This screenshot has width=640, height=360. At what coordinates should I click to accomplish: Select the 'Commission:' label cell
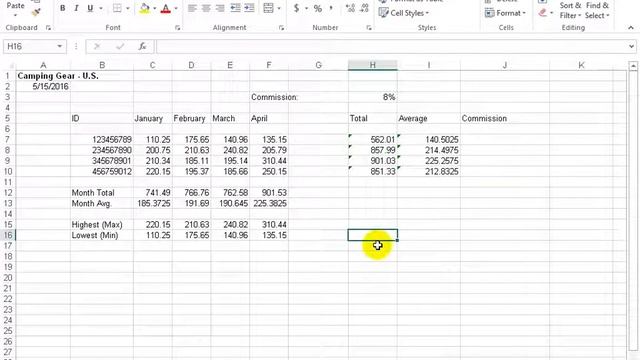click(269, 97)
